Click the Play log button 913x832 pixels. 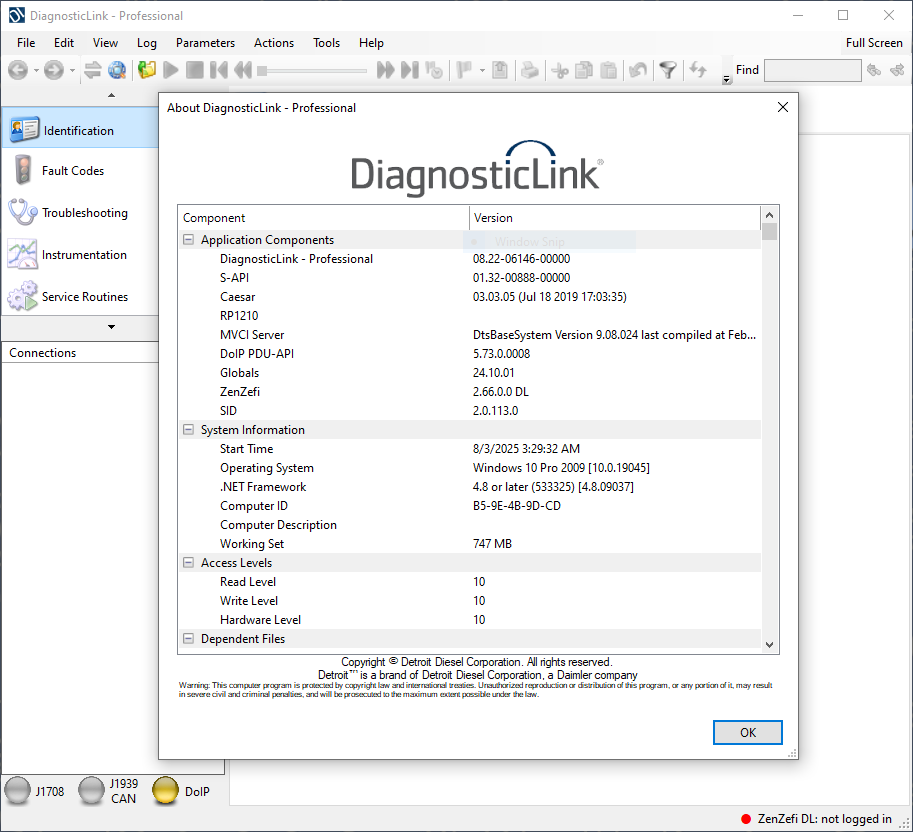[171, 70]
